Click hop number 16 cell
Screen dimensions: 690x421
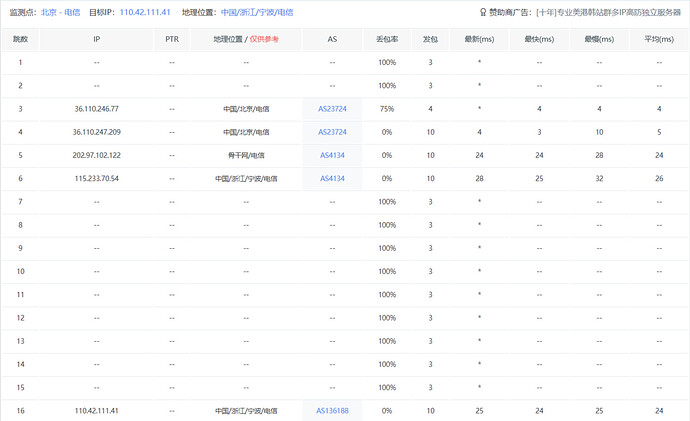pyautogui.click(x=20, y=411)
